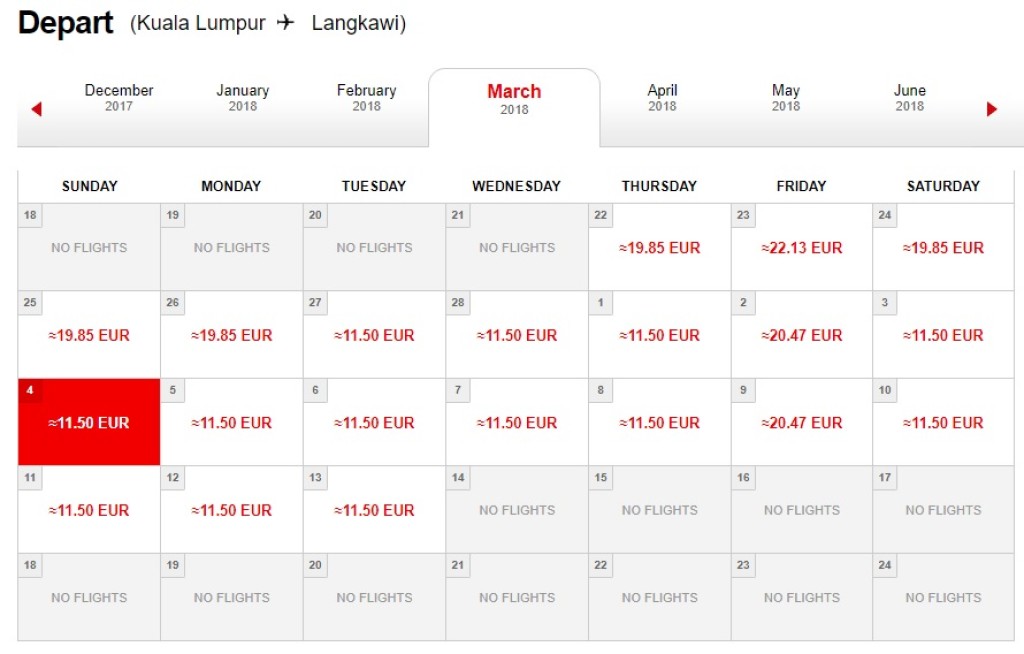The height and width of the screenshot is (654, 1024).
Task: Show fares for May 2018
Action: point(785,98)
